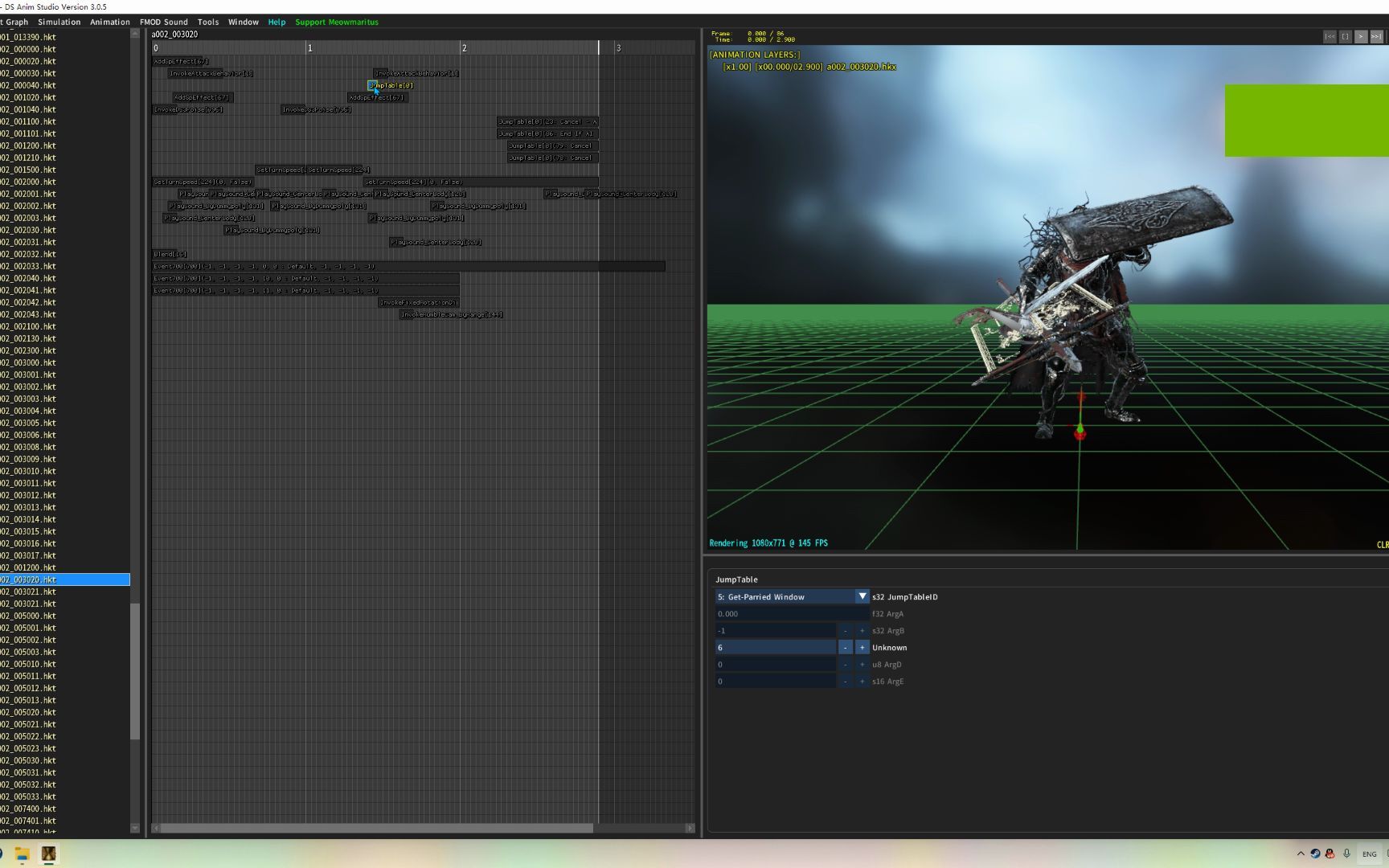Screen dimensions: 1389x868
Task: Click the animation list vertical scrollbar thumb
Action: [x=135, y=671]
